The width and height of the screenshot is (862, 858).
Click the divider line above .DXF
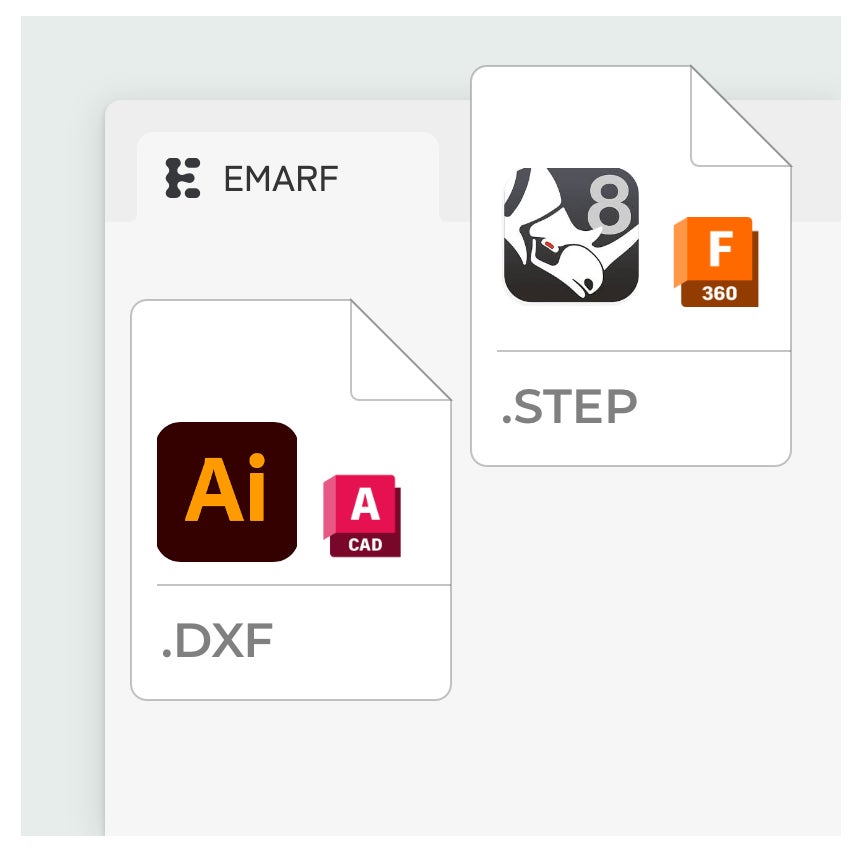[x=303, y=585]
